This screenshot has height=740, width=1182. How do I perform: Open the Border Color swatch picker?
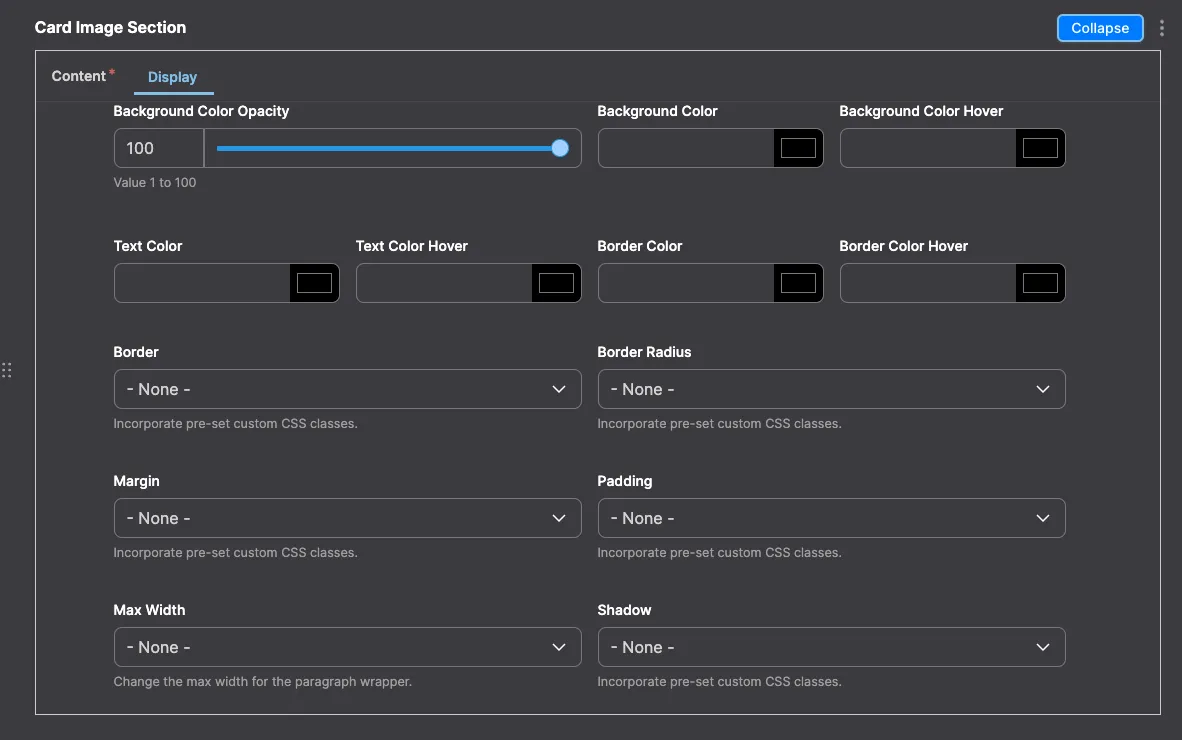tap(798, 283)
